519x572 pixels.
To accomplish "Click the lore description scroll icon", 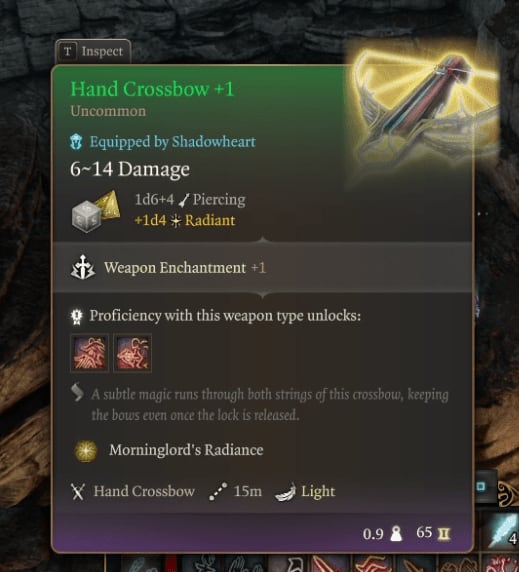I will [77, 392].
